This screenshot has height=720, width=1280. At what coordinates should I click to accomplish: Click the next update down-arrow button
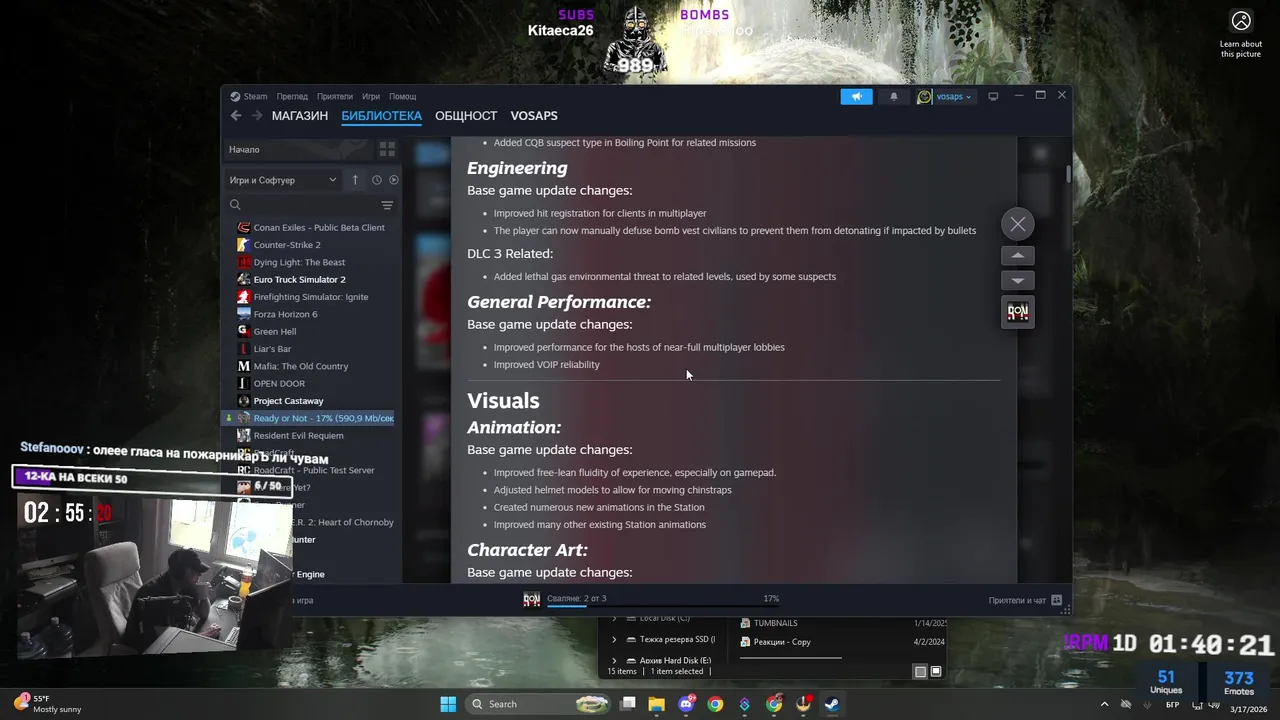(x=1018, y=280)
